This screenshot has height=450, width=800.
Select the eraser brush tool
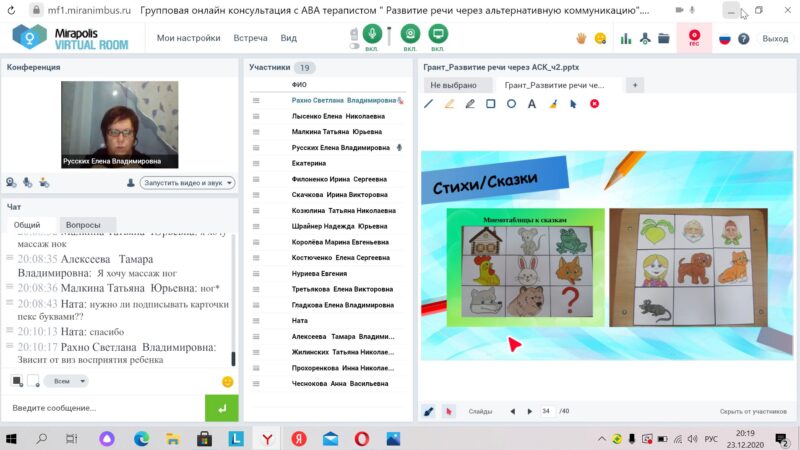point(553,104)
